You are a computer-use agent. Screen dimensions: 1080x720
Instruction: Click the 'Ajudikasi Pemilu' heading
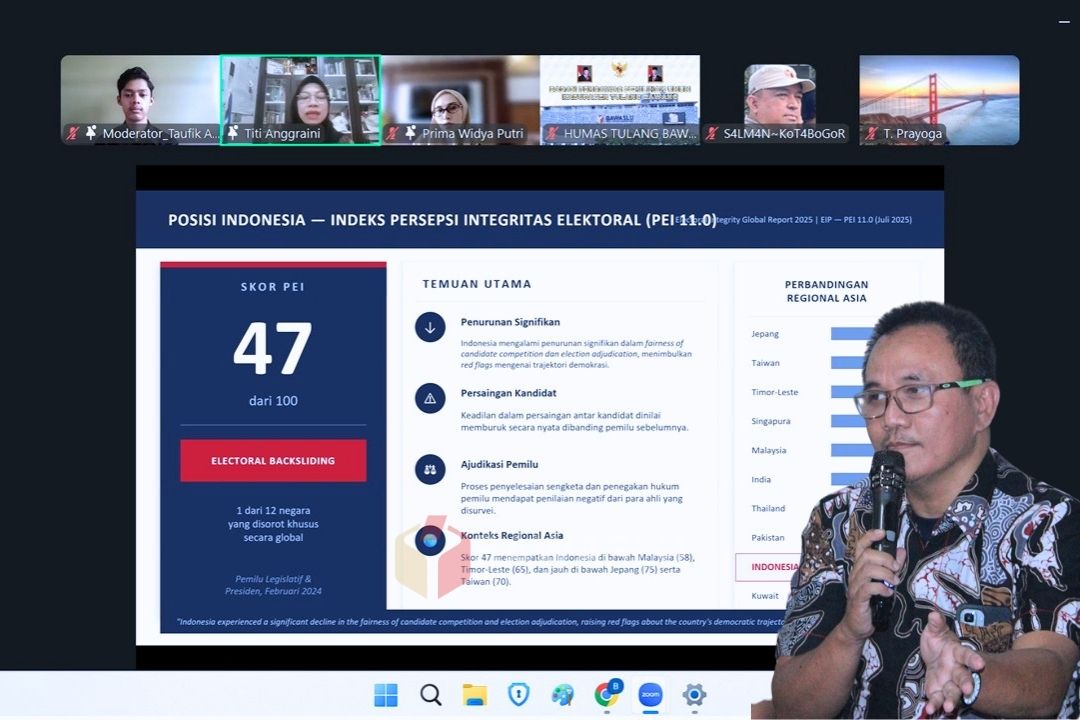(499, 464)
